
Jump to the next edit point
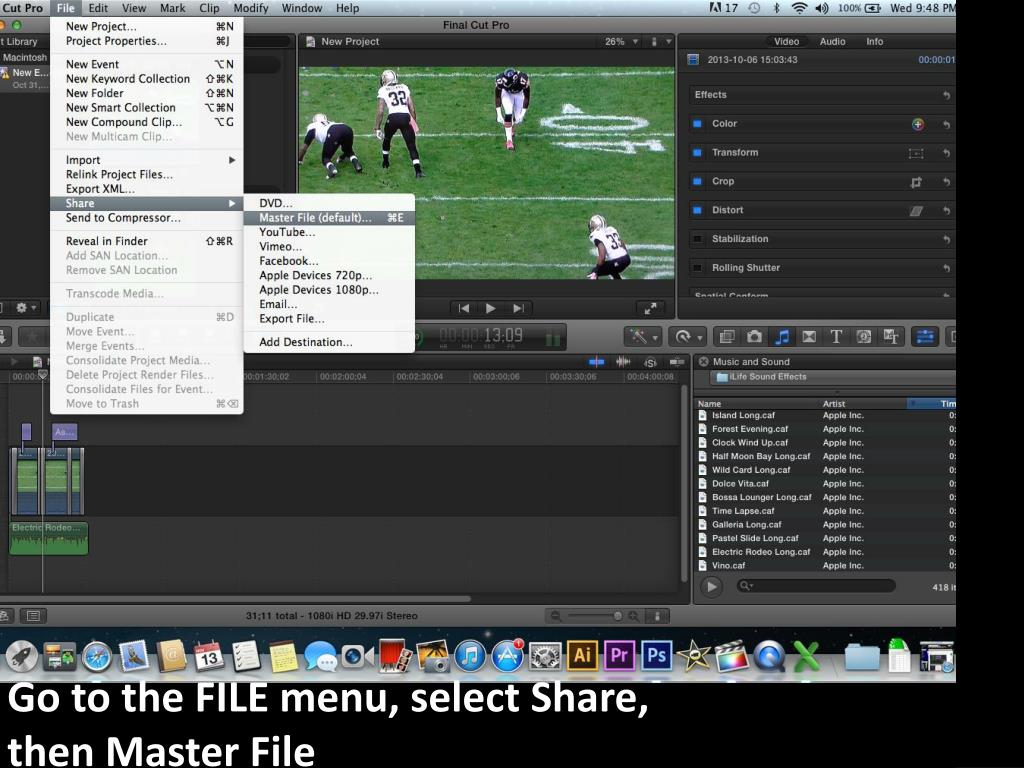tap(519, 308)
